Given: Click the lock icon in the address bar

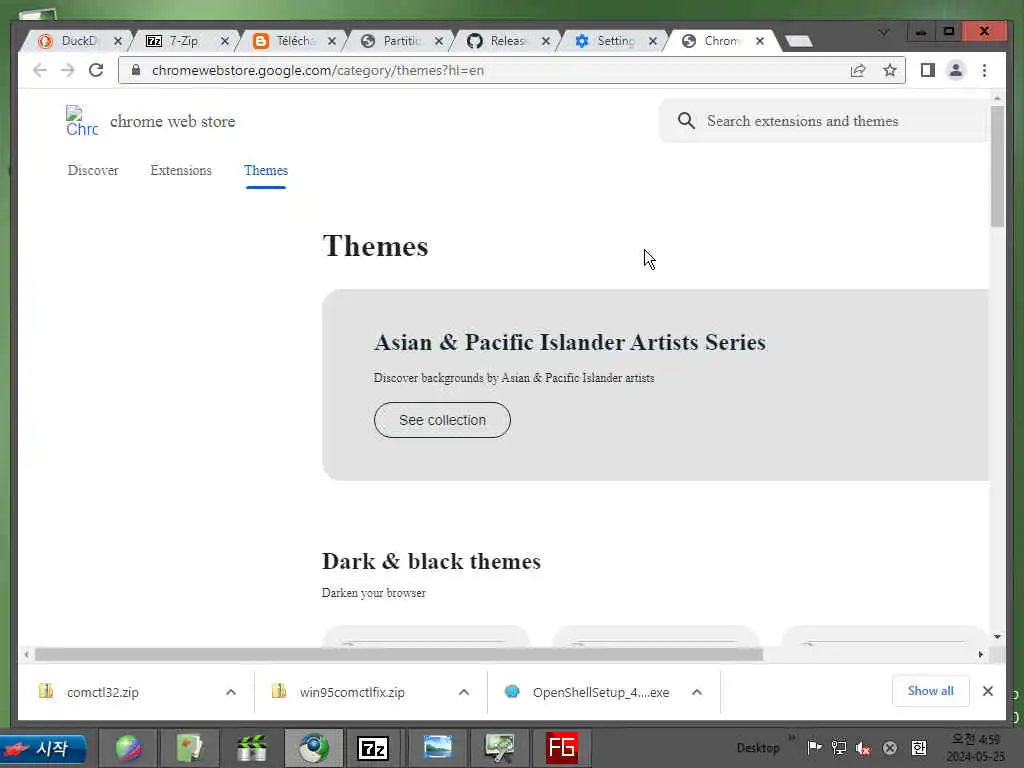Looking at the screenshot, I should tap(136, 70).
